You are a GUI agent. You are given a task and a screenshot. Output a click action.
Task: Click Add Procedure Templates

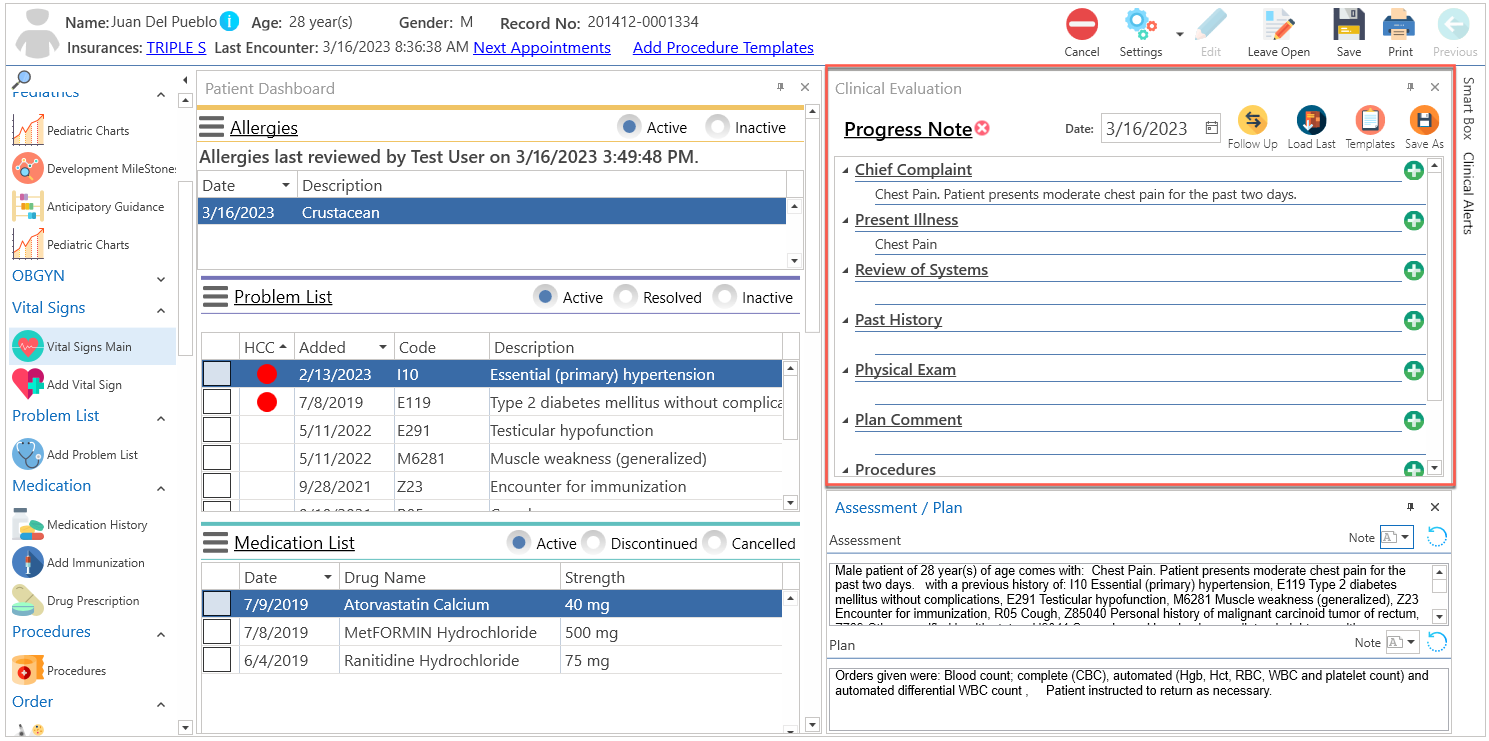(x=722, y=47)
